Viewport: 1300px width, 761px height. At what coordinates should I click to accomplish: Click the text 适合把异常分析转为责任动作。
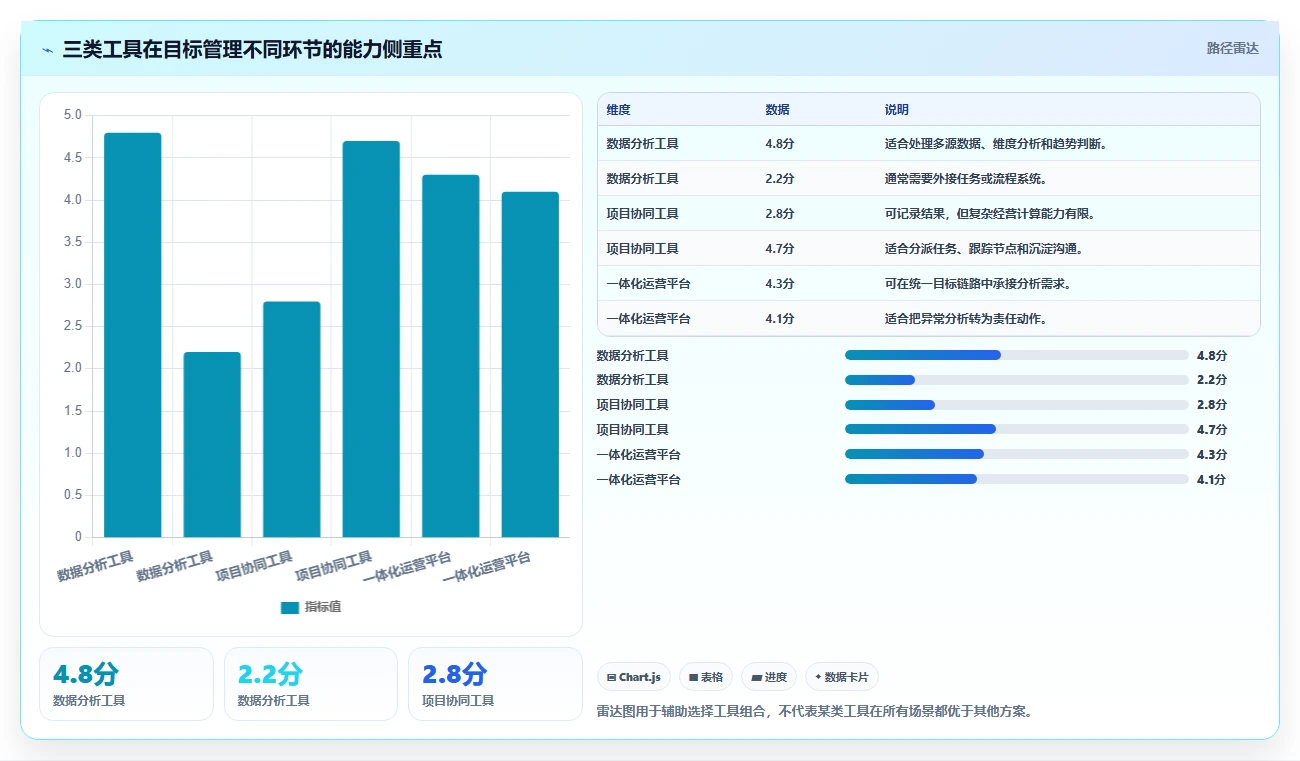click(x=966, y=319)
